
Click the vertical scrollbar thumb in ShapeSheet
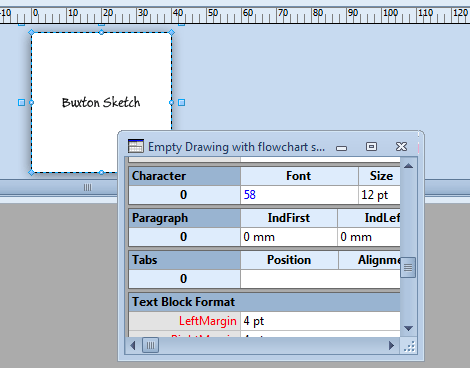(409, 267)
